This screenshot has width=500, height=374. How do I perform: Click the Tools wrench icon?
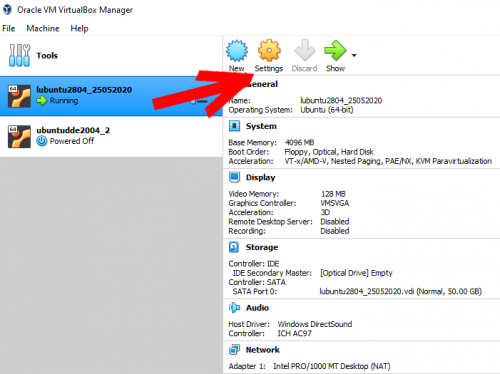(19, 55)
